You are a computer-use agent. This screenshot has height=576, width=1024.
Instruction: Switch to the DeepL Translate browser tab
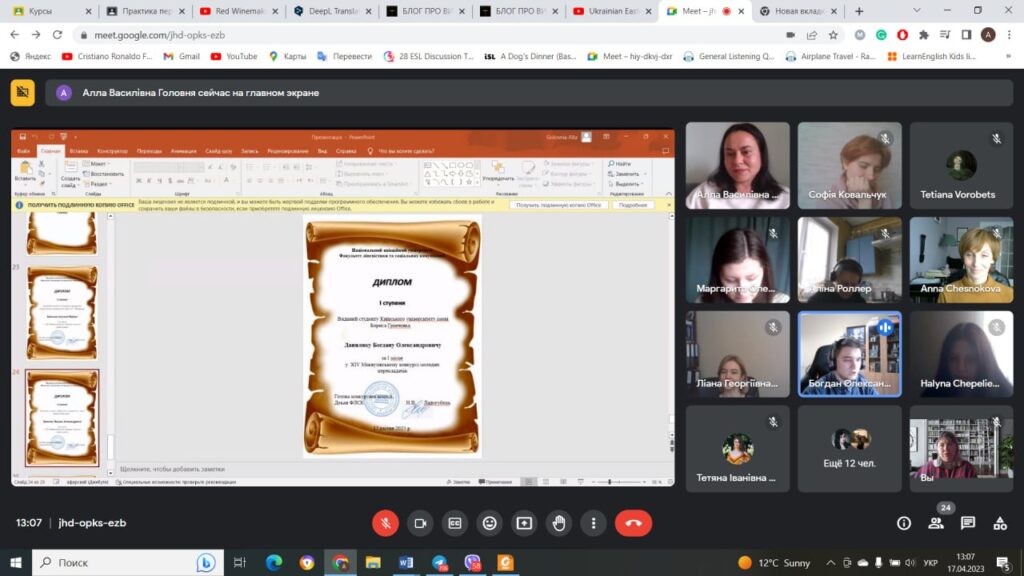pos(327,11)
